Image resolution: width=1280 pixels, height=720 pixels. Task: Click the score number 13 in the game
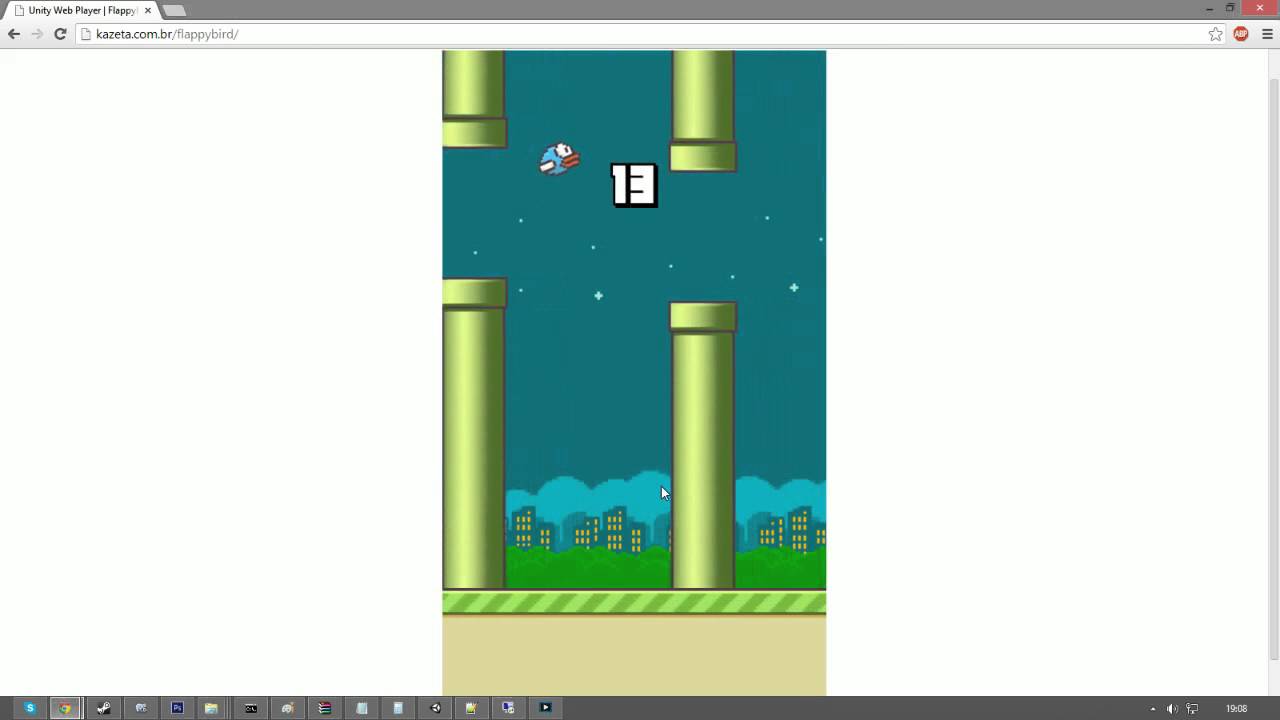[634, 185]
